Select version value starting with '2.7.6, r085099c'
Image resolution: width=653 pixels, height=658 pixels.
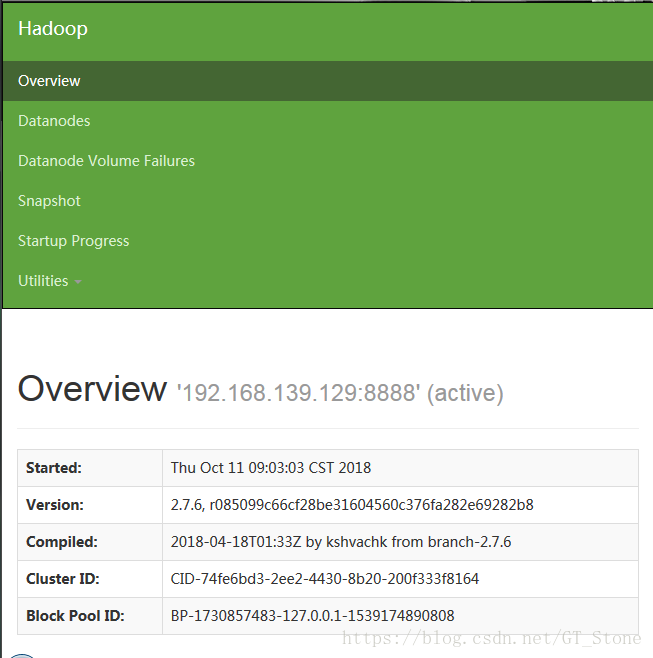(352, 505)
